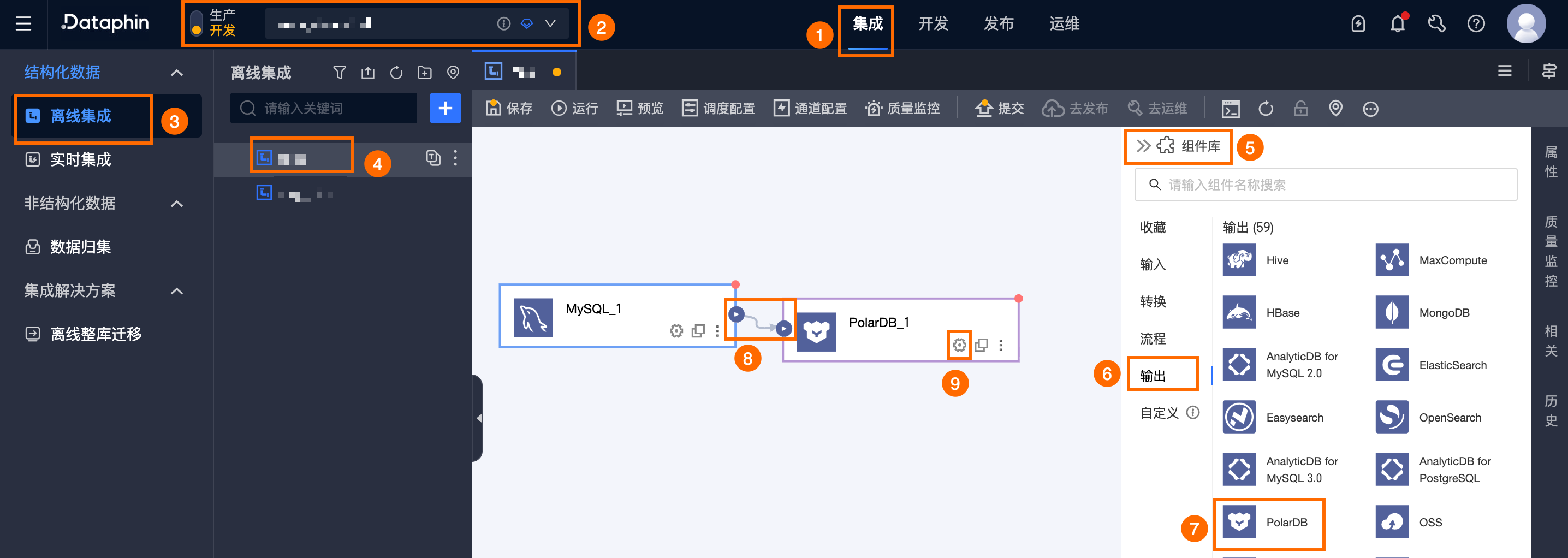Click the export/upload icon in 离线集成 panel
This screenshot has height=558, width=1568.
(x=367, y=73)
